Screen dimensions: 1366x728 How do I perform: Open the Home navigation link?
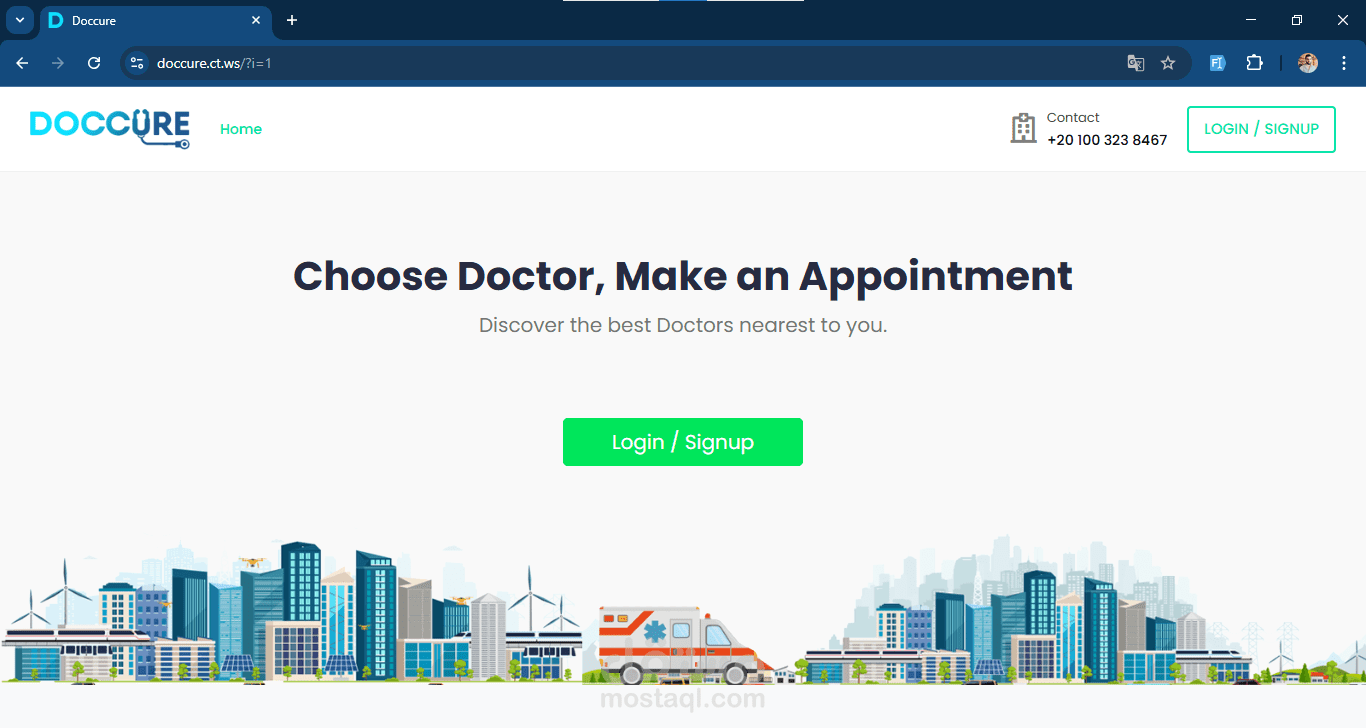click(241, 129)
